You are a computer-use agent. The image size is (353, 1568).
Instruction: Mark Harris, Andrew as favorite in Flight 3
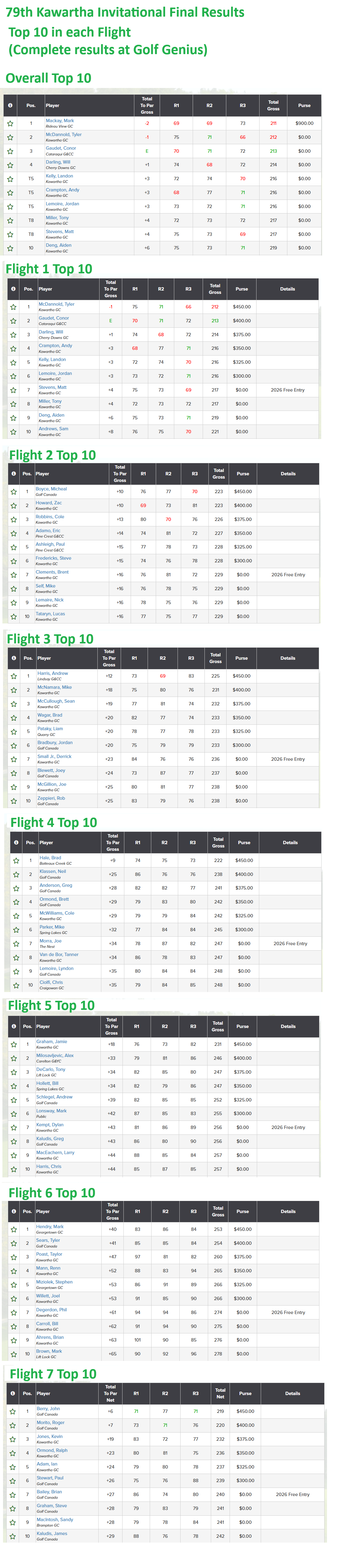13,676
